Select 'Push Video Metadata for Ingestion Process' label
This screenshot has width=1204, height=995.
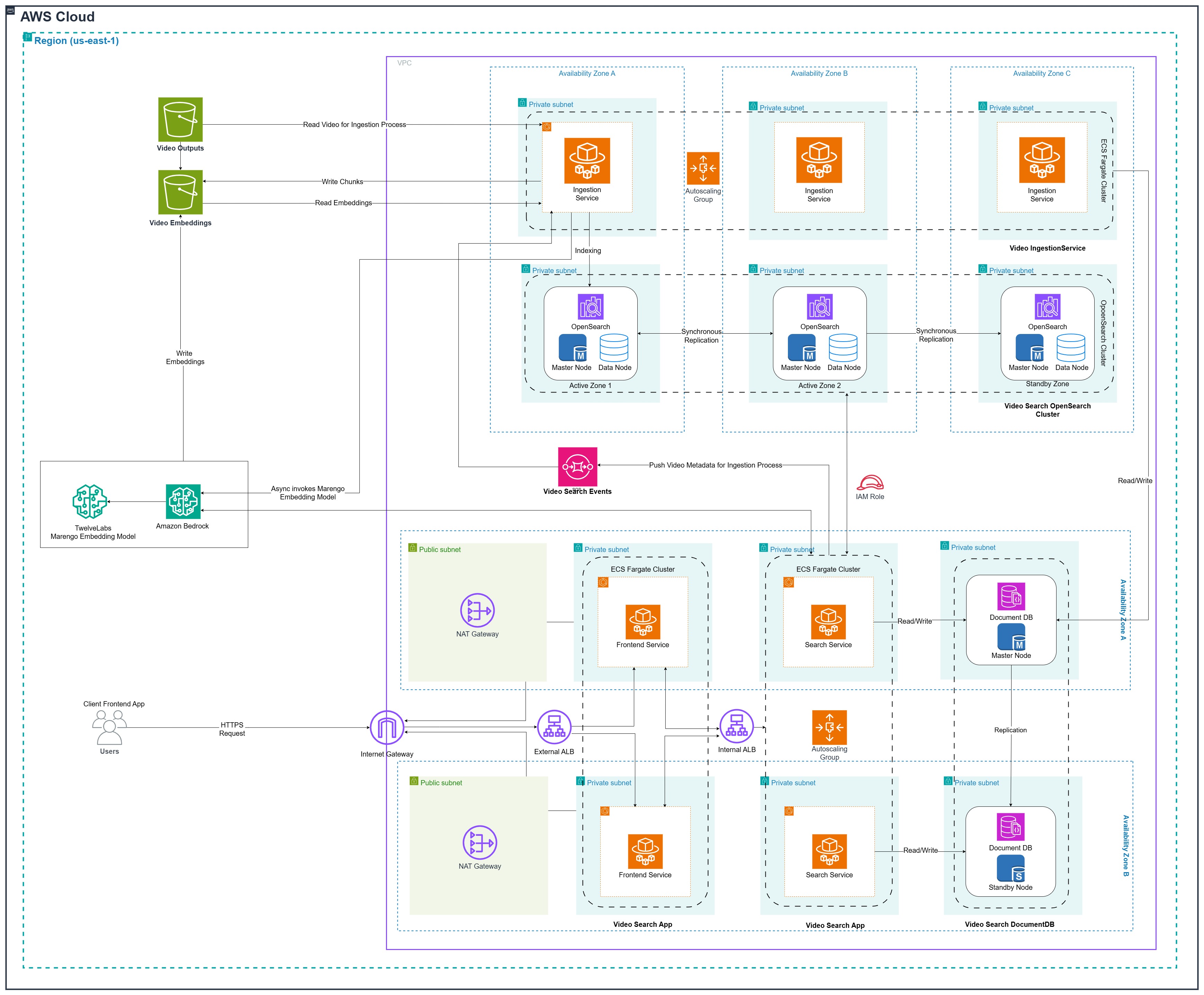click(x=716, y=465)
